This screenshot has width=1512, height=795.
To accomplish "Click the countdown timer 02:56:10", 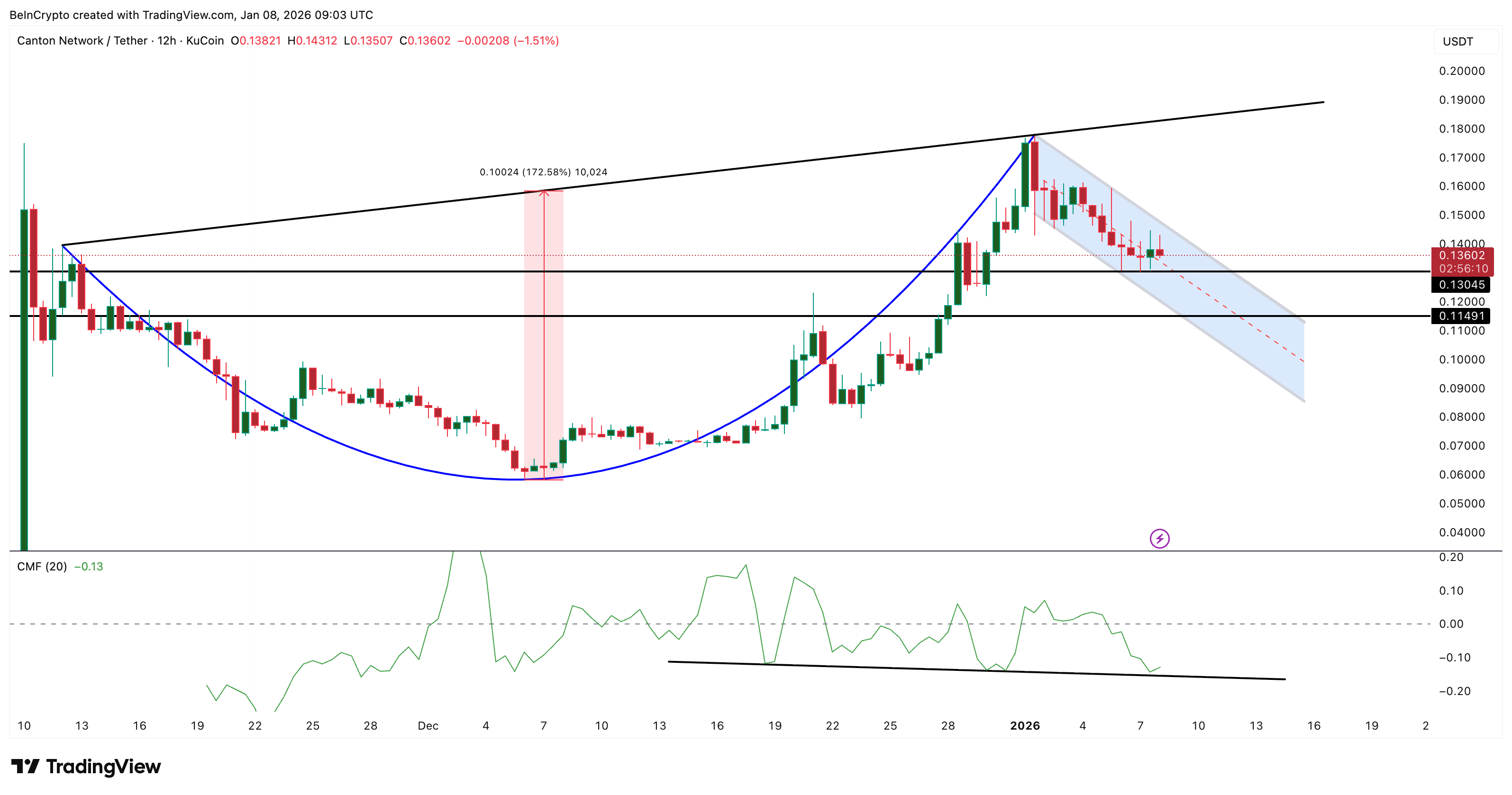I will tap(1463, 269).
